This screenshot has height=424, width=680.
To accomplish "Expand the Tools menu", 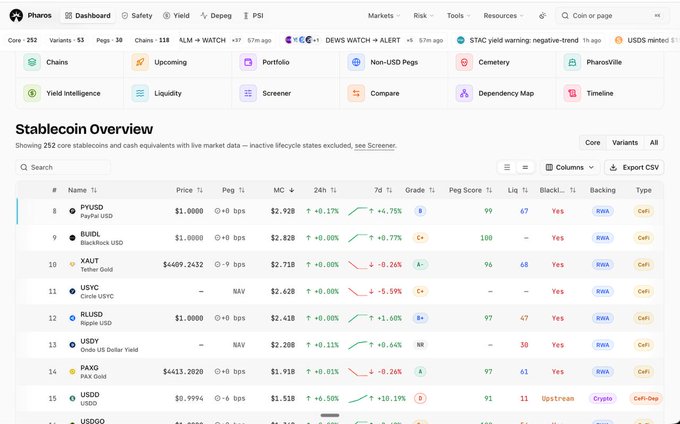I will (458, 16).
